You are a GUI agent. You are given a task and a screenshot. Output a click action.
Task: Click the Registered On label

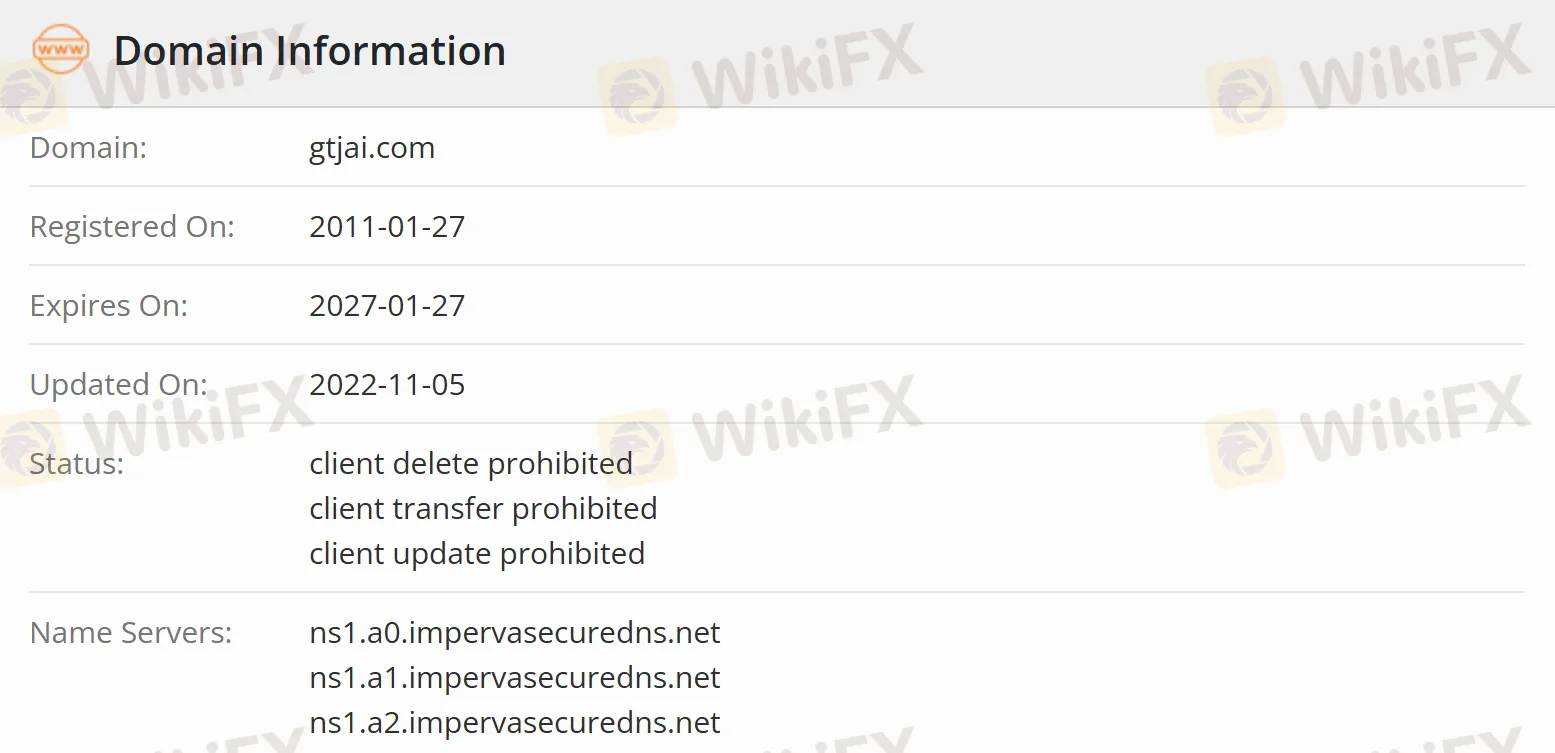[x=132, y=227]
